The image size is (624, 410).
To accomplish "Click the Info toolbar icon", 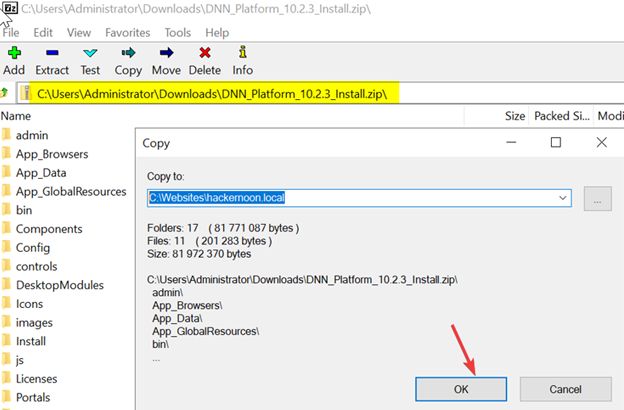I will click(243, 52).
